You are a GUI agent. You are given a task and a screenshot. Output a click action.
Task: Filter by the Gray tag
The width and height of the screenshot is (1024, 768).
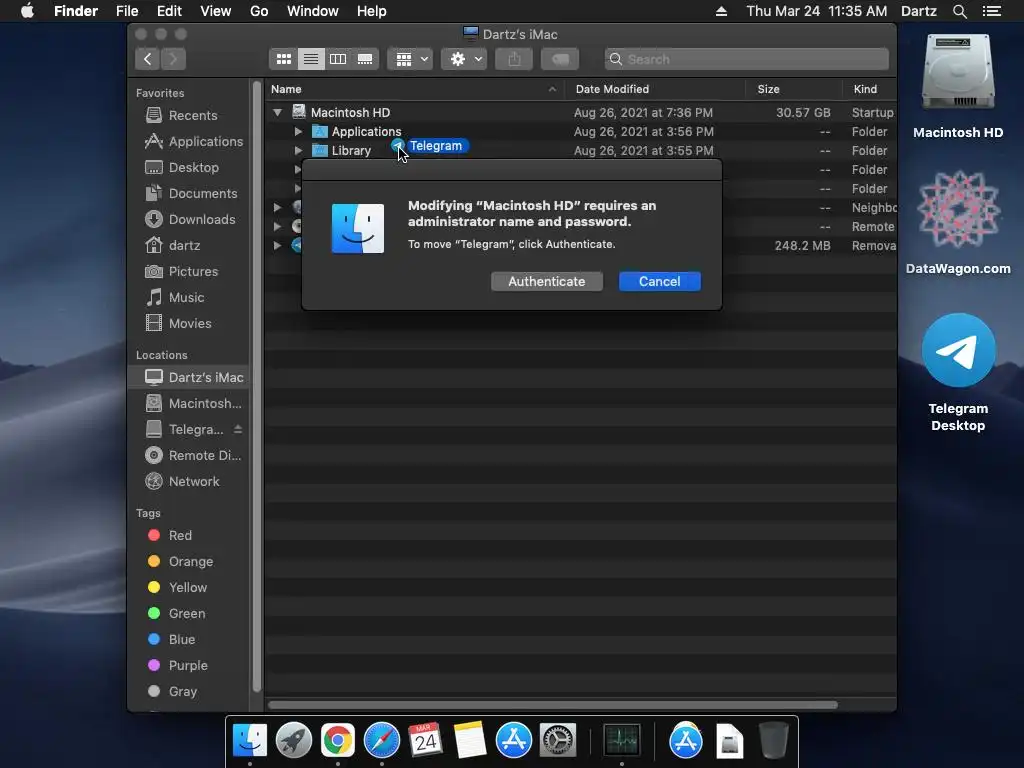pos(172,692)
